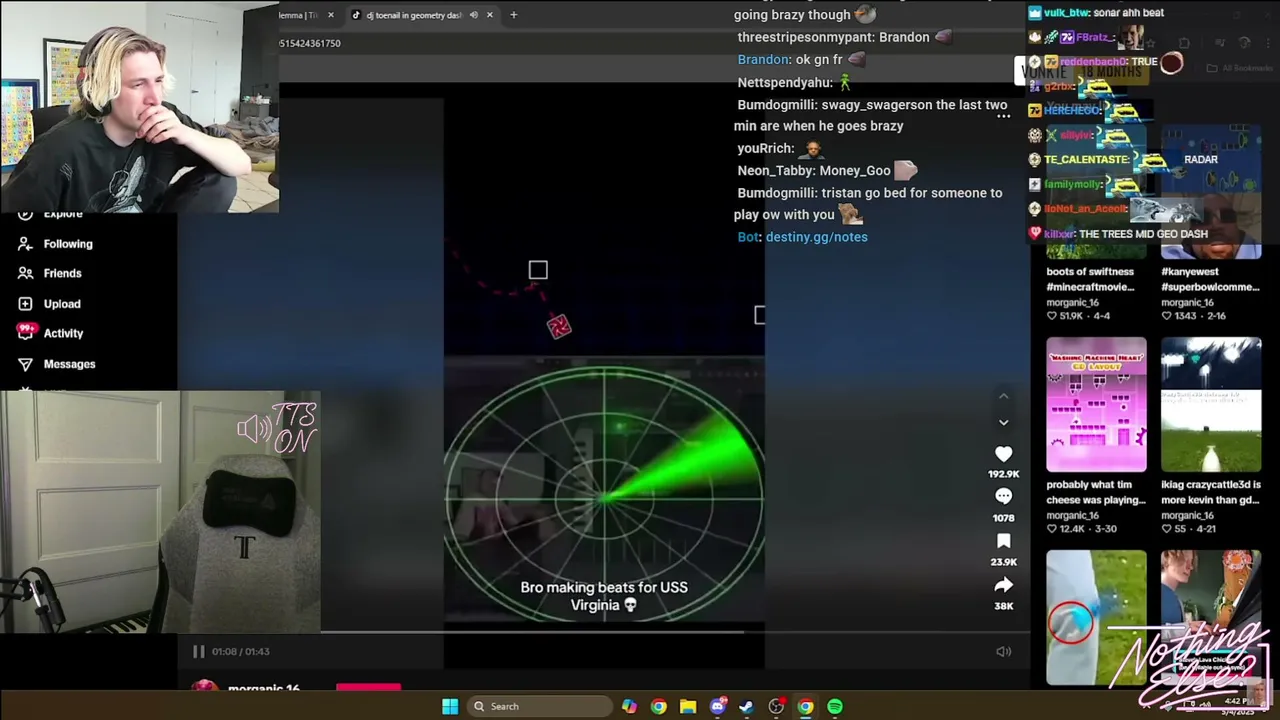Open the first Chrome icon in taskbar

click(658, 707)
